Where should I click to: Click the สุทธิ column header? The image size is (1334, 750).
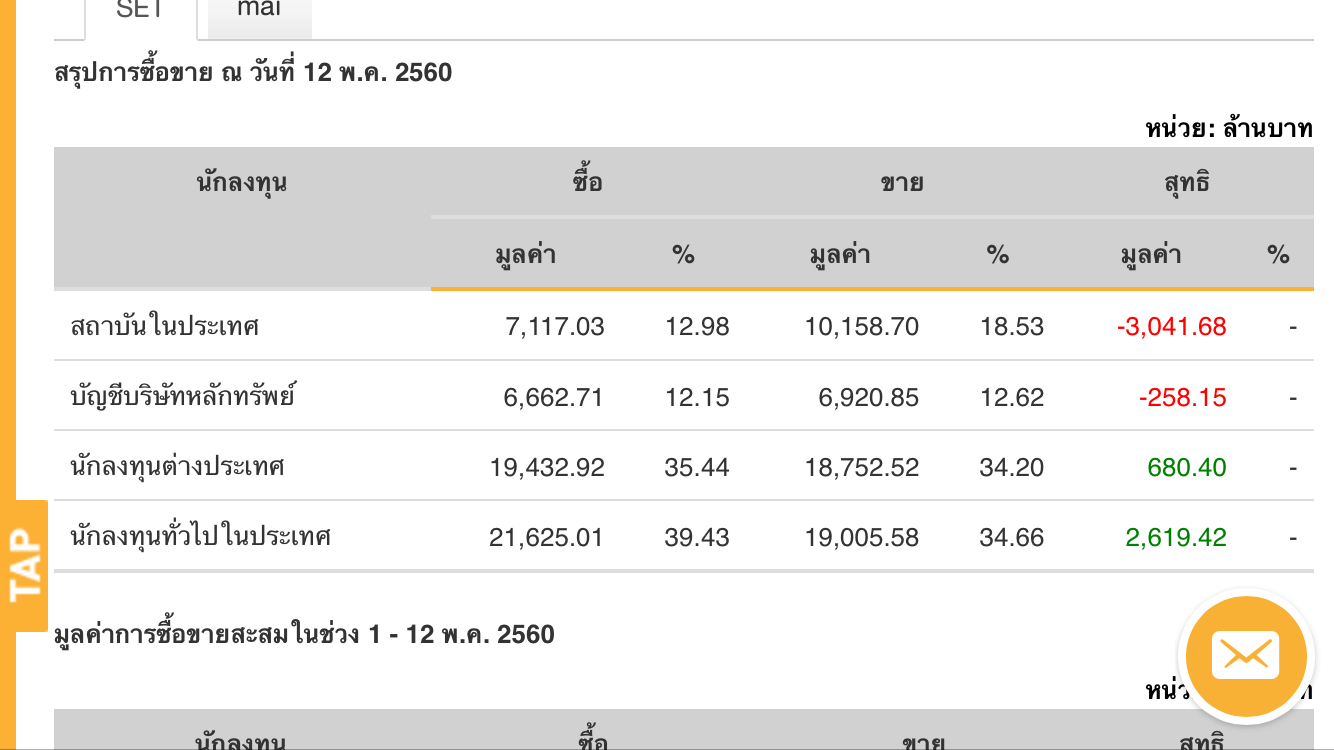[1186, 183]
